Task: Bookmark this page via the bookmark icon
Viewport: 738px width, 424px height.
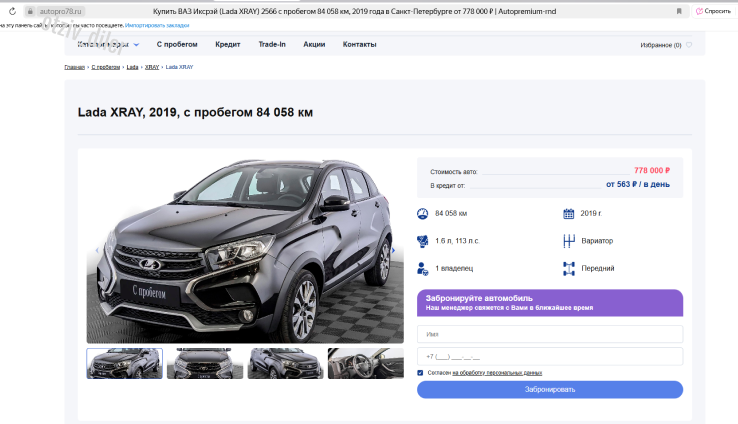Action: 679,11
